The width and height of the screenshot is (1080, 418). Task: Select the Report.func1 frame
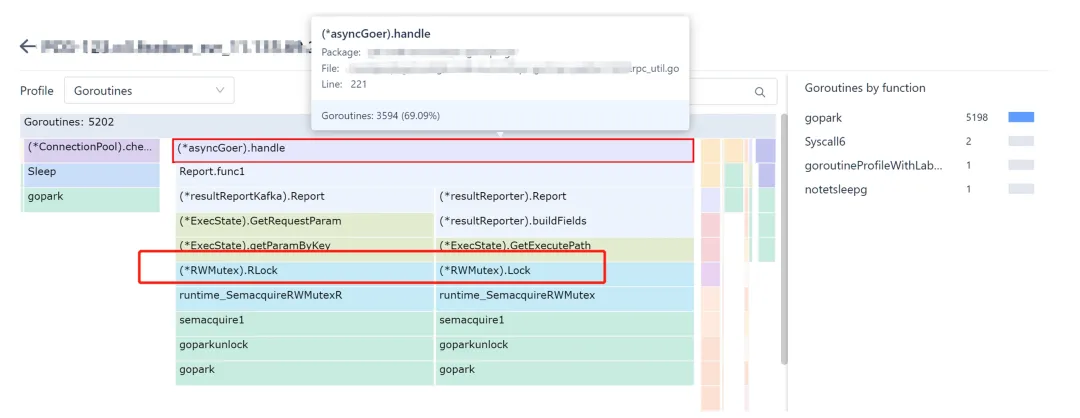(433, 172)
